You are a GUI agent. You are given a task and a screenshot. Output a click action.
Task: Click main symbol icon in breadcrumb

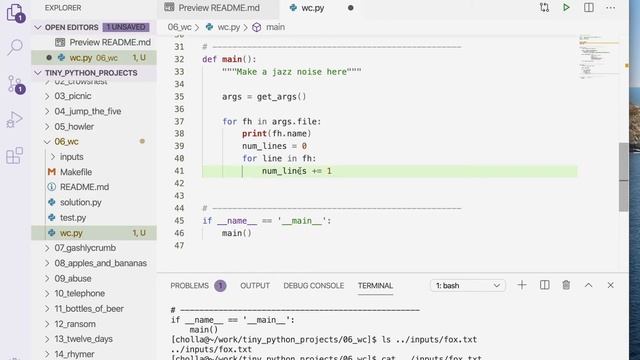coord(256,27)
